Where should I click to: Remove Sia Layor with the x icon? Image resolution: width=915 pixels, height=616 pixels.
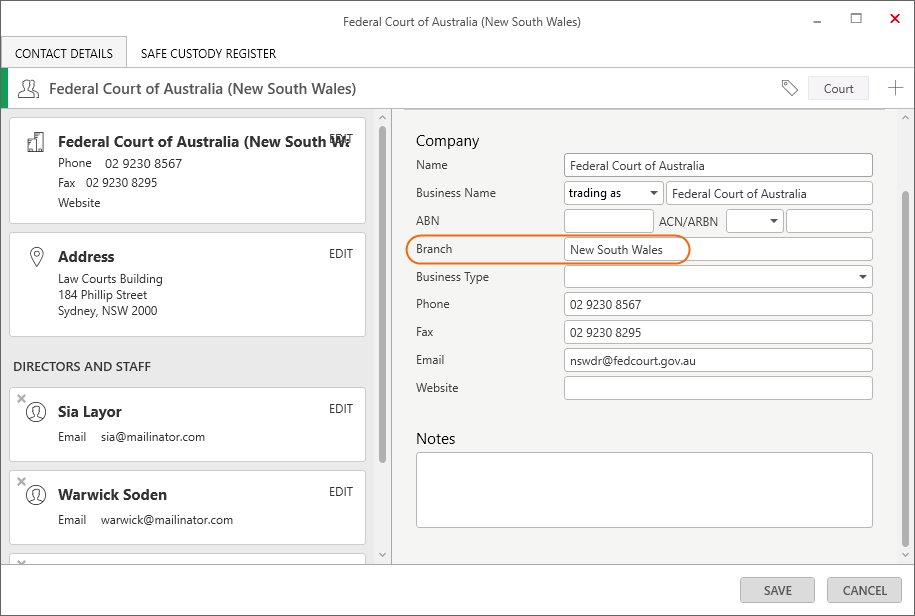pyautogui.click(x=22, y=398)
